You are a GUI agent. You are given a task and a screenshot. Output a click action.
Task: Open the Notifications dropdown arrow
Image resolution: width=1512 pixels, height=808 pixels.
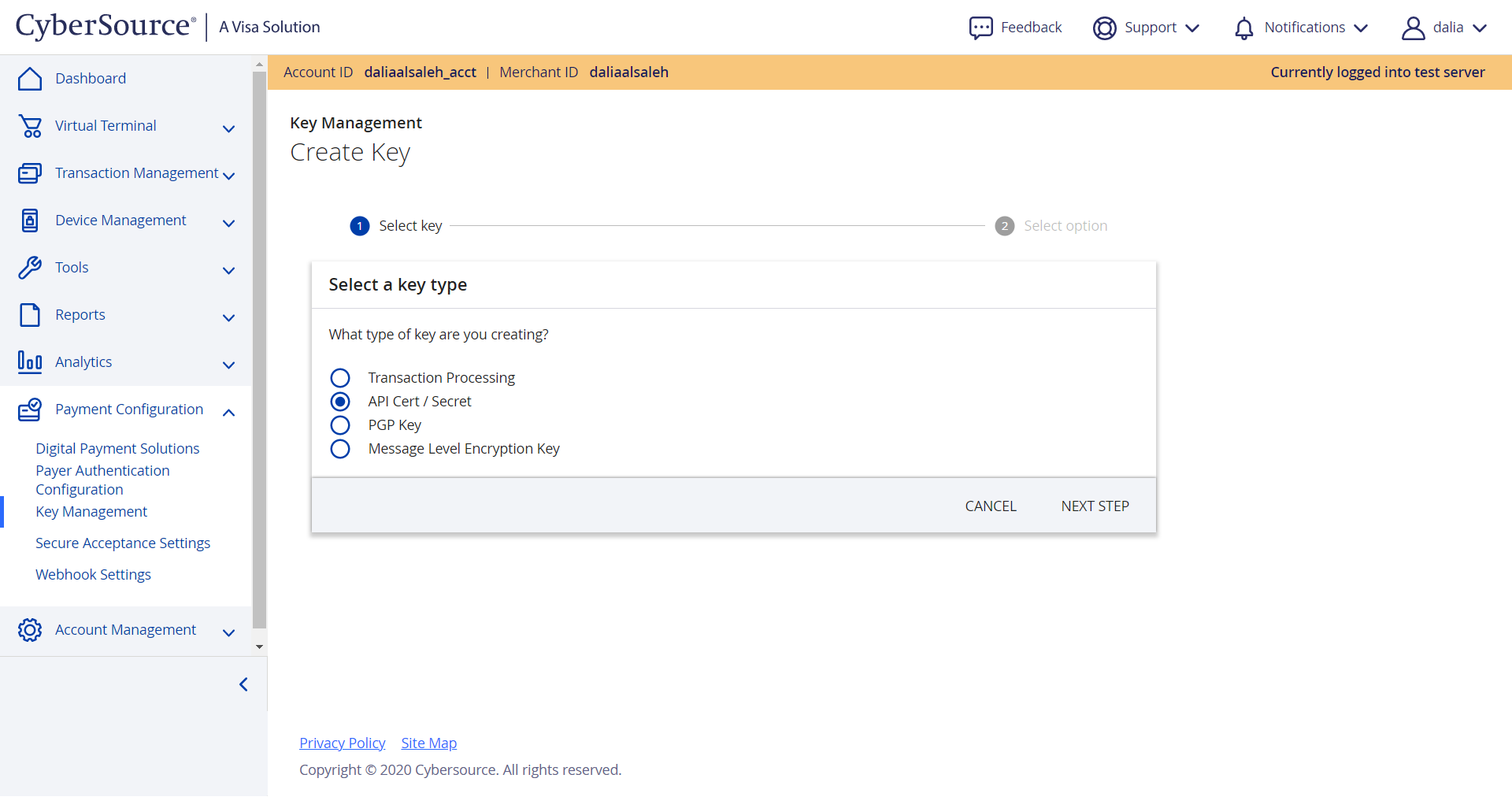coord(1361,28)
